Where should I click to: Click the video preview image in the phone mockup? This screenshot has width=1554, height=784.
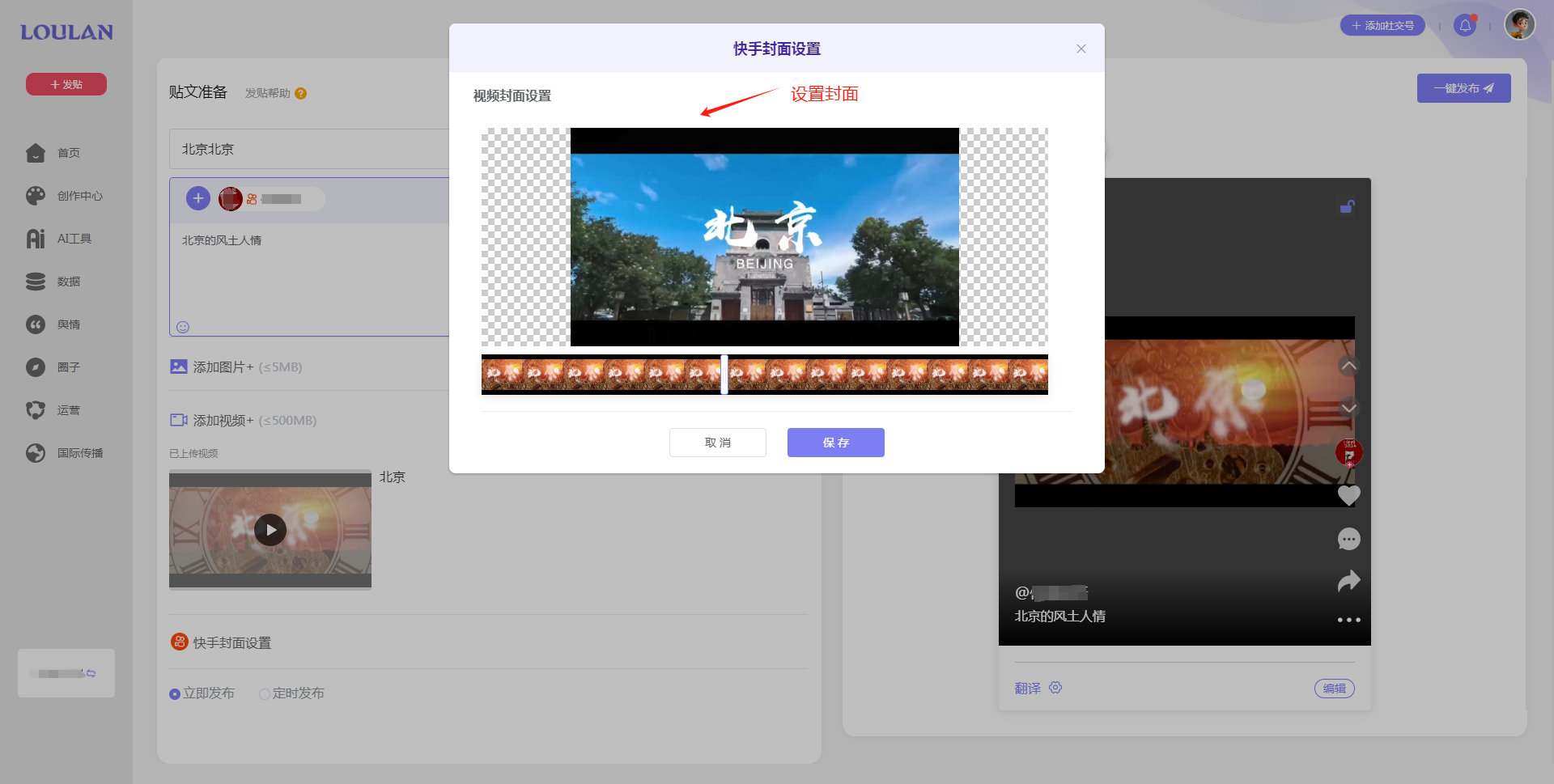pyautogui.click(x=1185, y=412)
